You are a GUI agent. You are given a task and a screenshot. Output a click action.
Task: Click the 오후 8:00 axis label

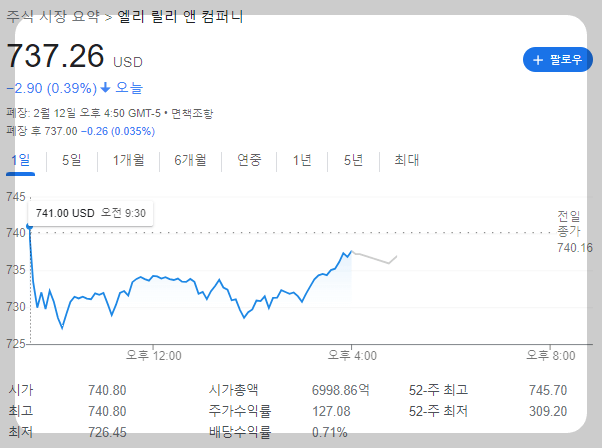click(551, 355)
